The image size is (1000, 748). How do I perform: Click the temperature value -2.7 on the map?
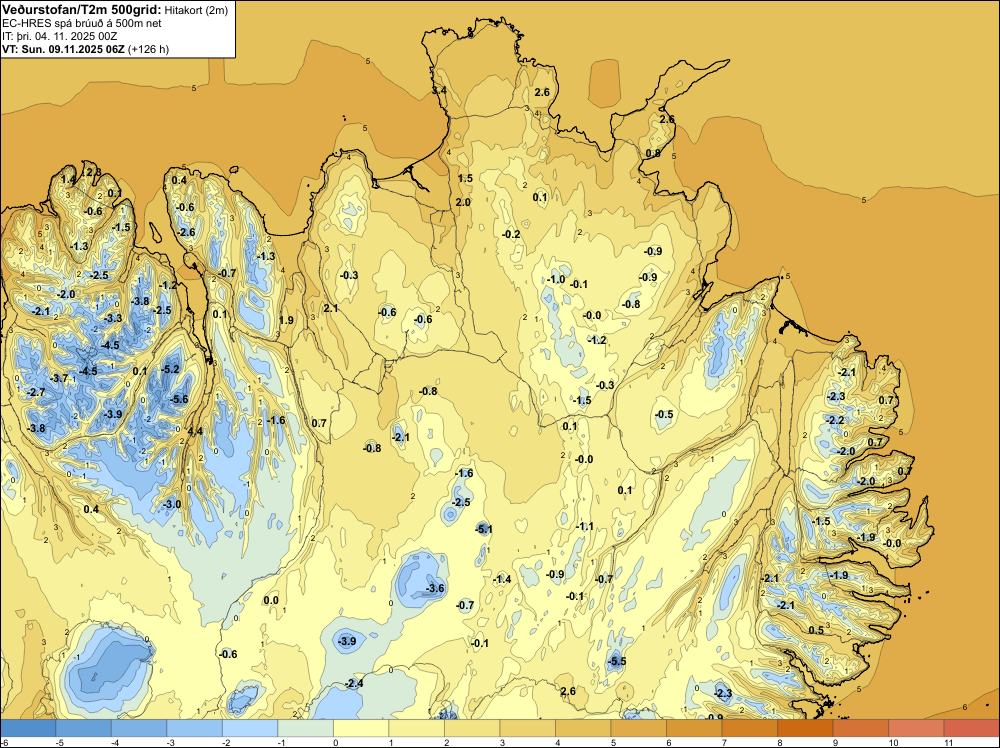coord(36,392)
